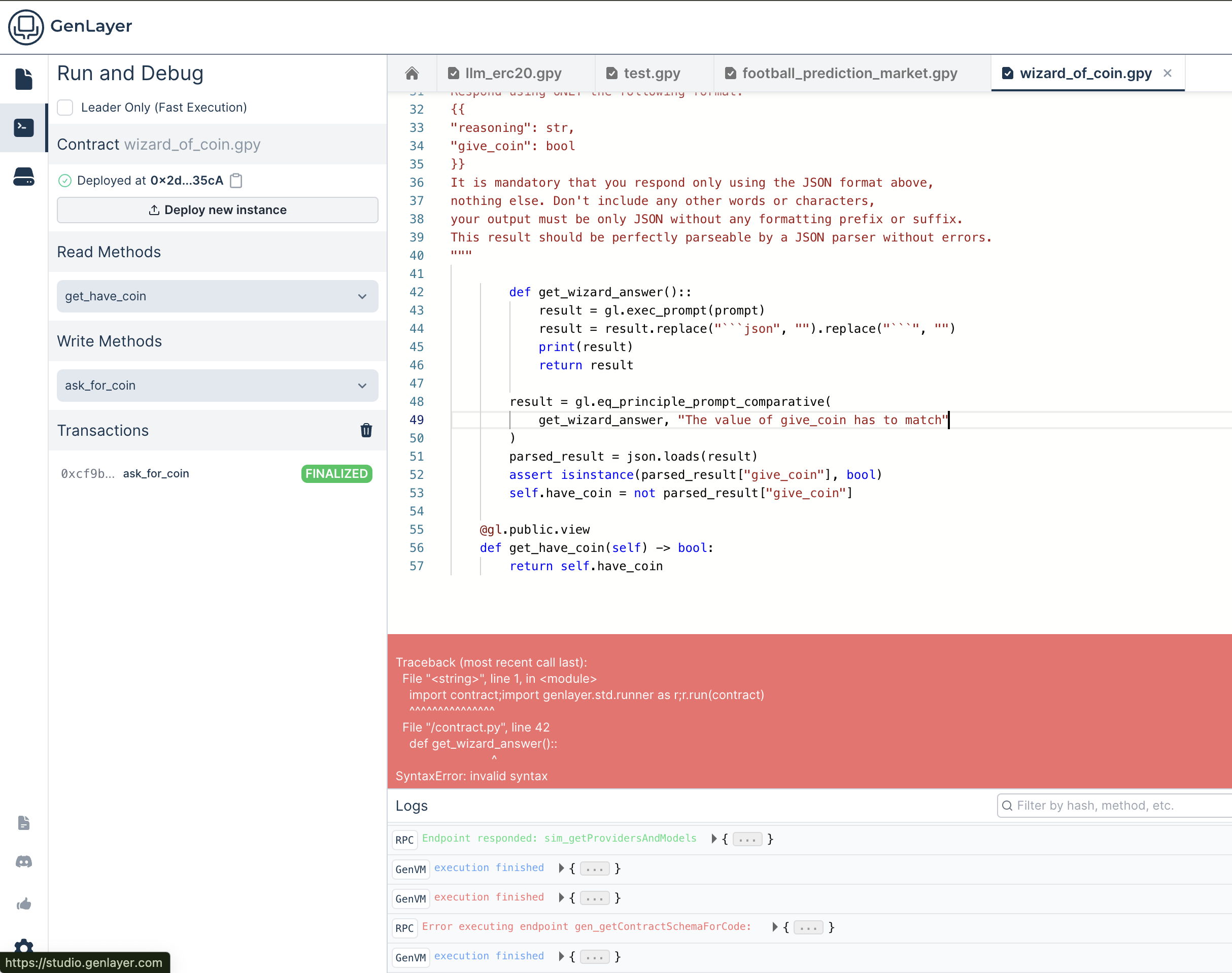Open the documentation icon in lower sidebar
Image resolution: width=1232 pixels, height=973 pixels.
coord(23,823)
